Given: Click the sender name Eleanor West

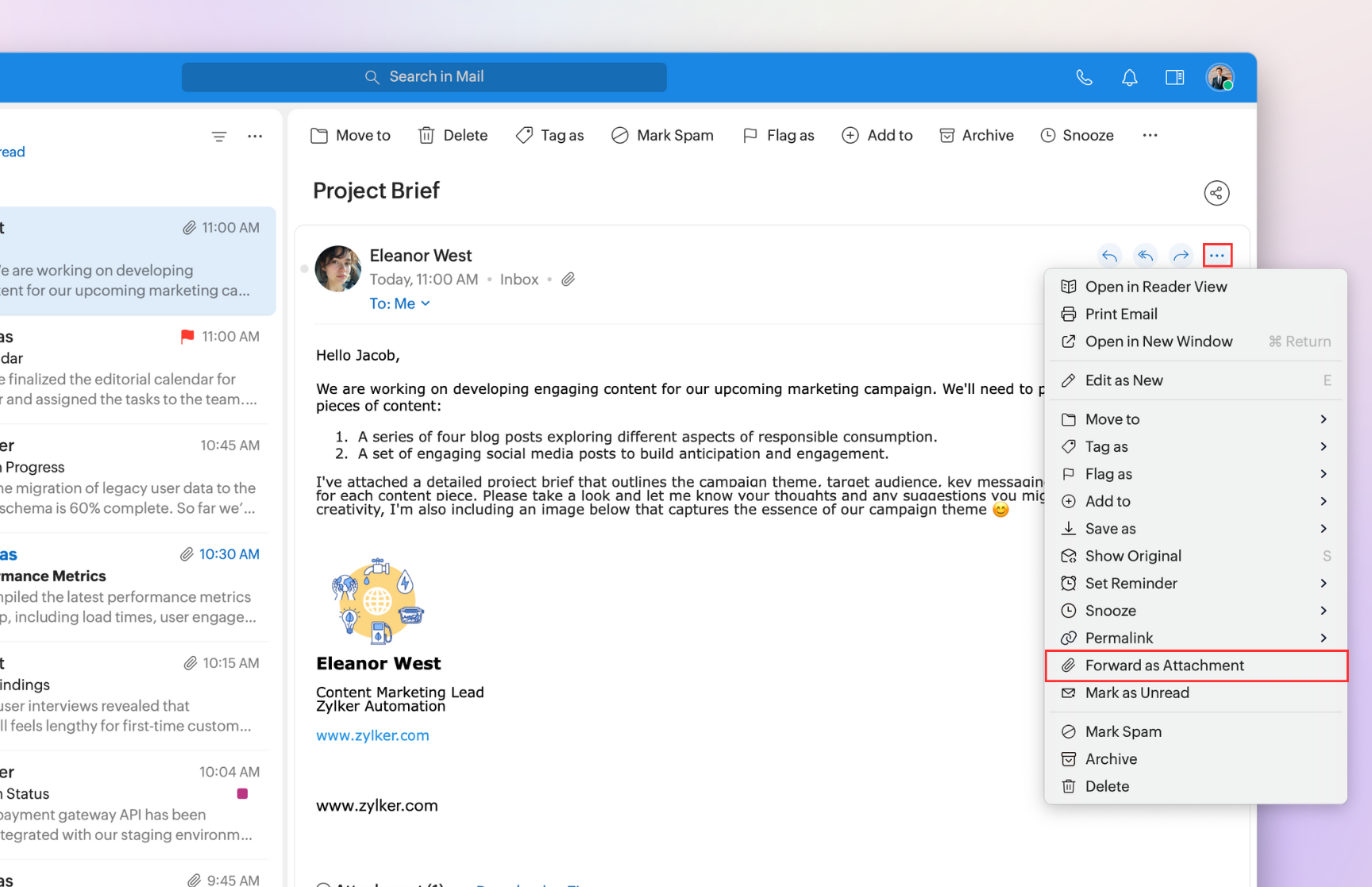Looking at the screenshot, I should tap(421, 256).
